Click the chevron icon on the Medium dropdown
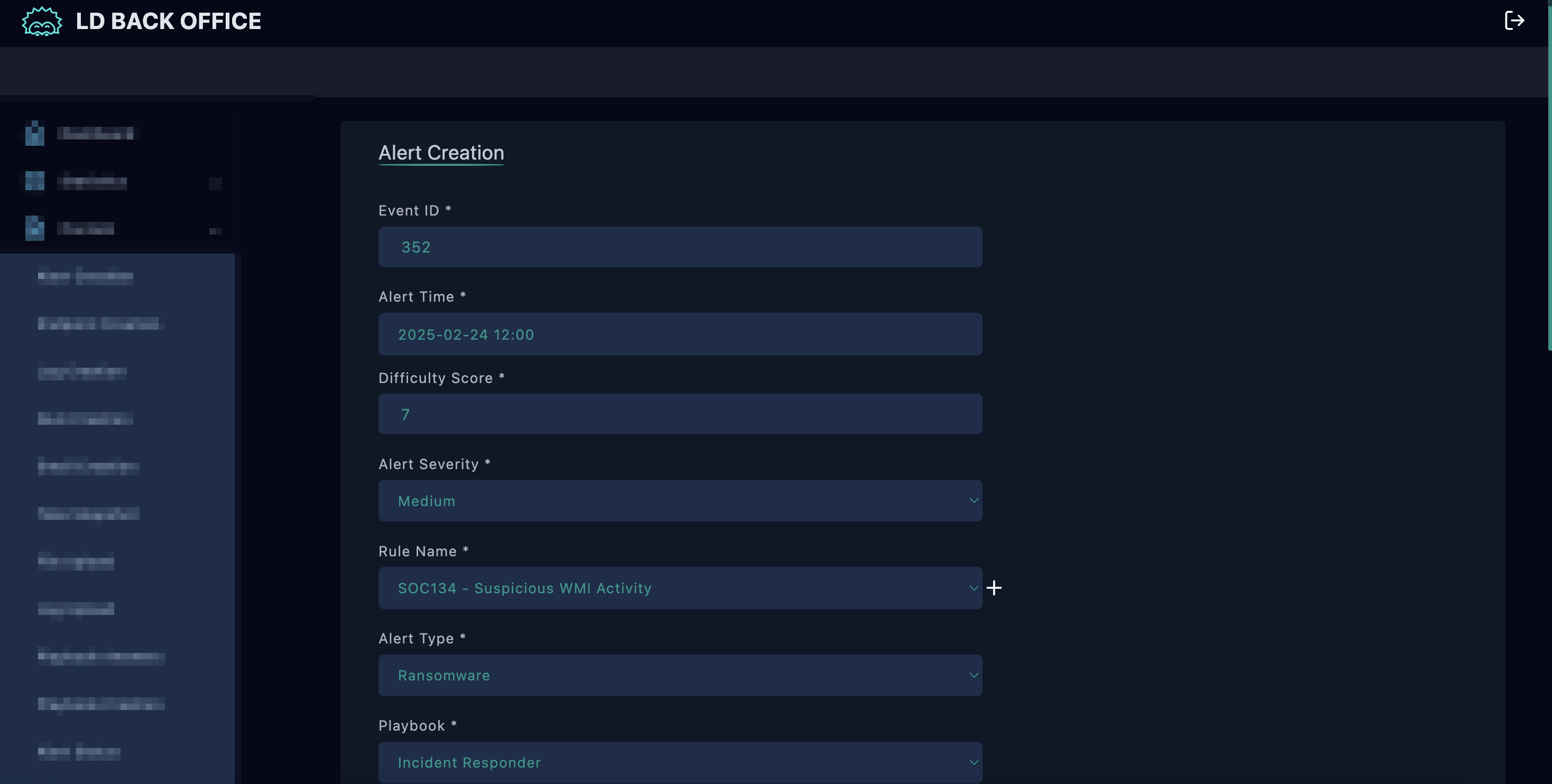Viewport: 1552px width, 784px height. 974,500
